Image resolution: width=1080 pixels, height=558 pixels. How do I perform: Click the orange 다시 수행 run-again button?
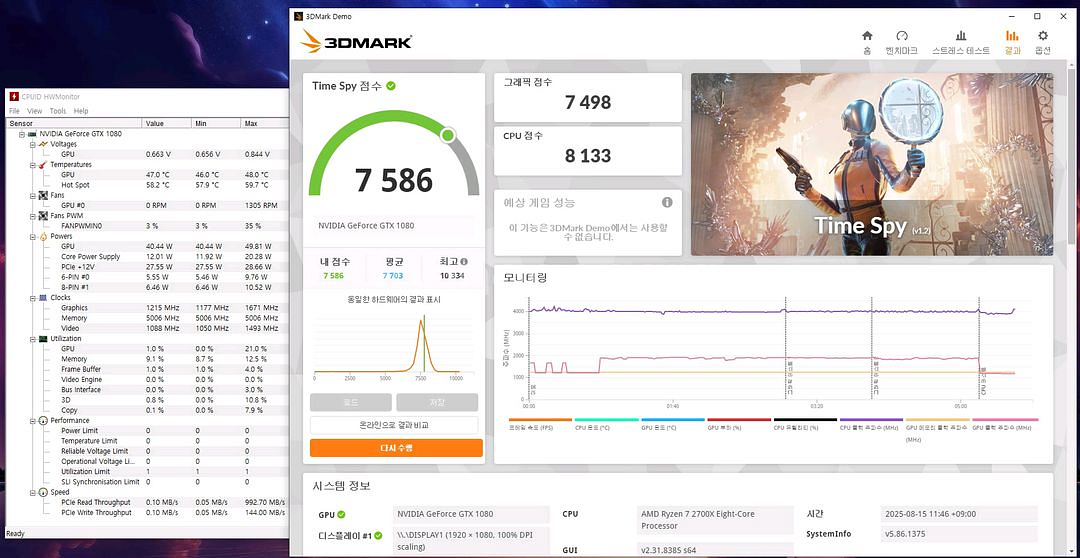point(396,448)
